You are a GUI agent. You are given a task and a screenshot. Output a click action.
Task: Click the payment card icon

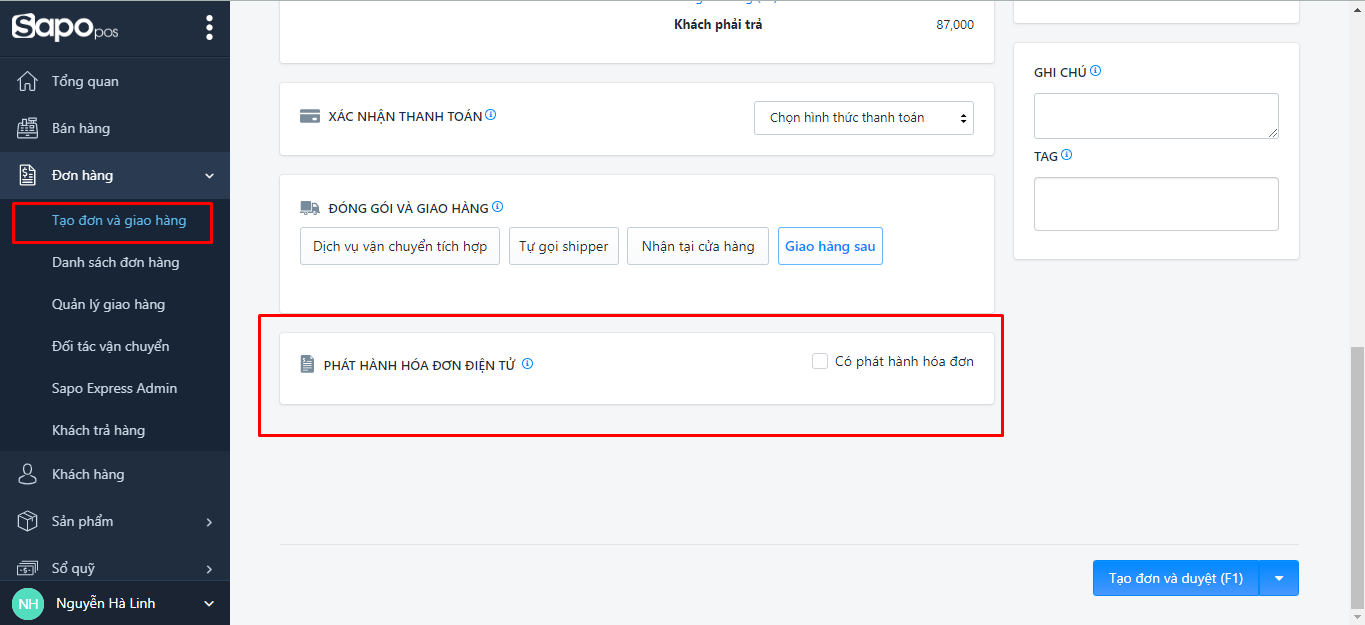tap(310, 116)
